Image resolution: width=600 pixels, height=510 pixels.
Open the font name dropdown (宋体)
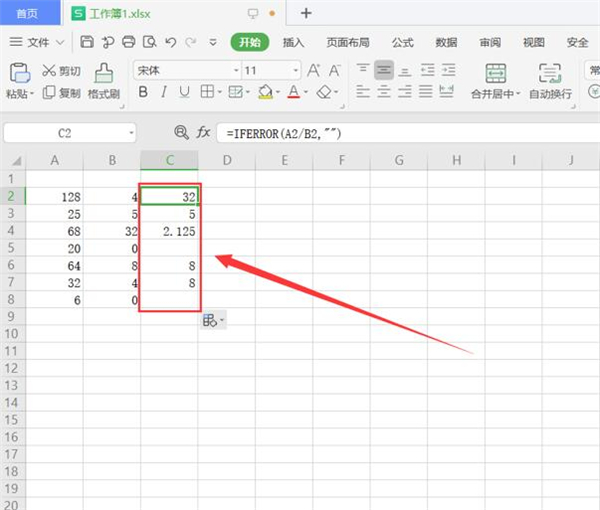[x=236, y=71]
